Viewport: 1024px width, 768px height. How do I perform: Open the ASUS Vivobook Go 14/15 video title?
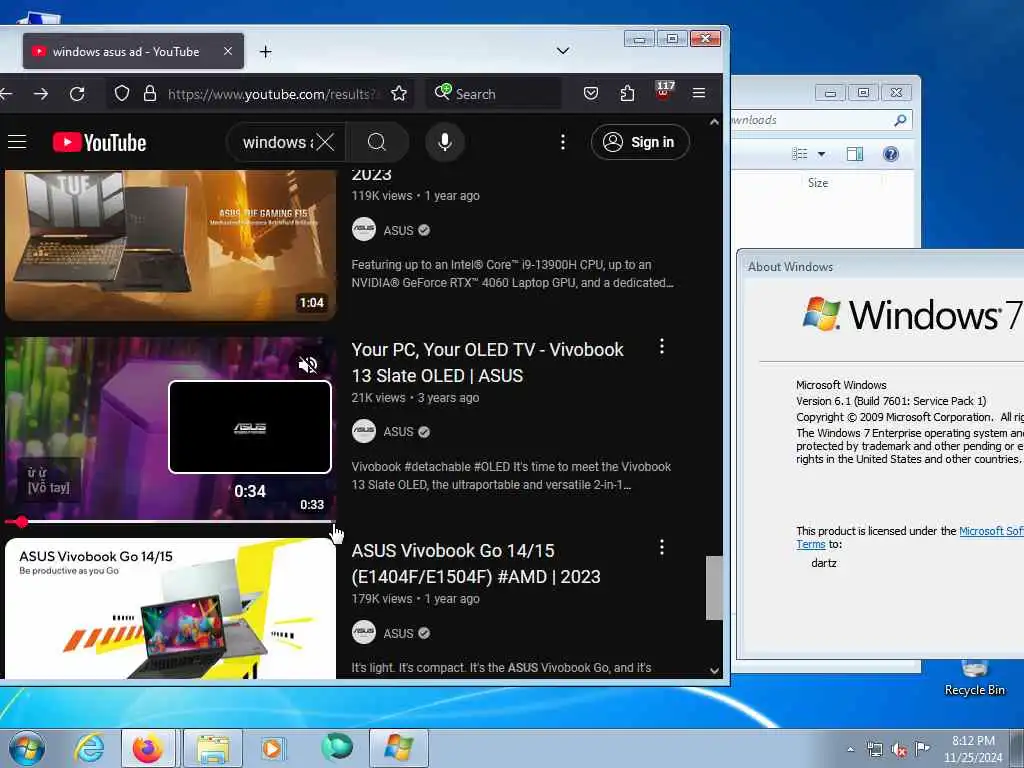click(475, 564)
